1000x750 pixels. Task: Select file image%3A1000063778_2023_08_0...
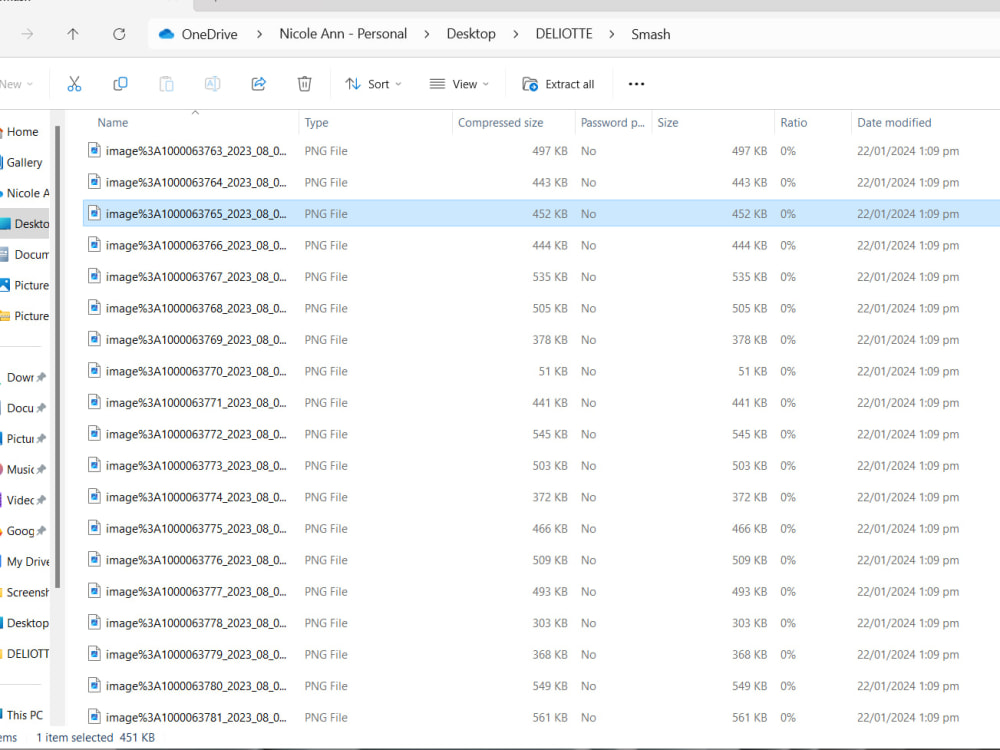click(x=196, y=623)
